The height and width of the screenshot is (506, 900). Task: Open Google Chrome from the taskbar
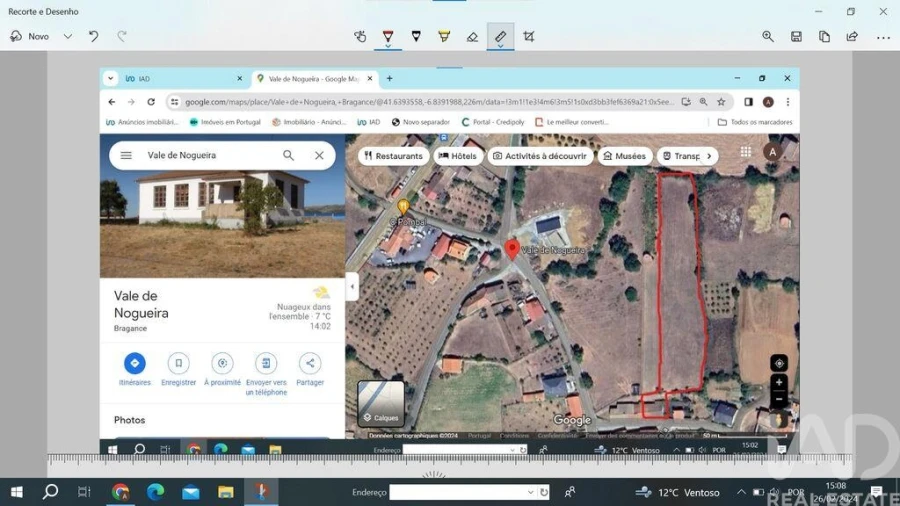[x=121, y=492]
